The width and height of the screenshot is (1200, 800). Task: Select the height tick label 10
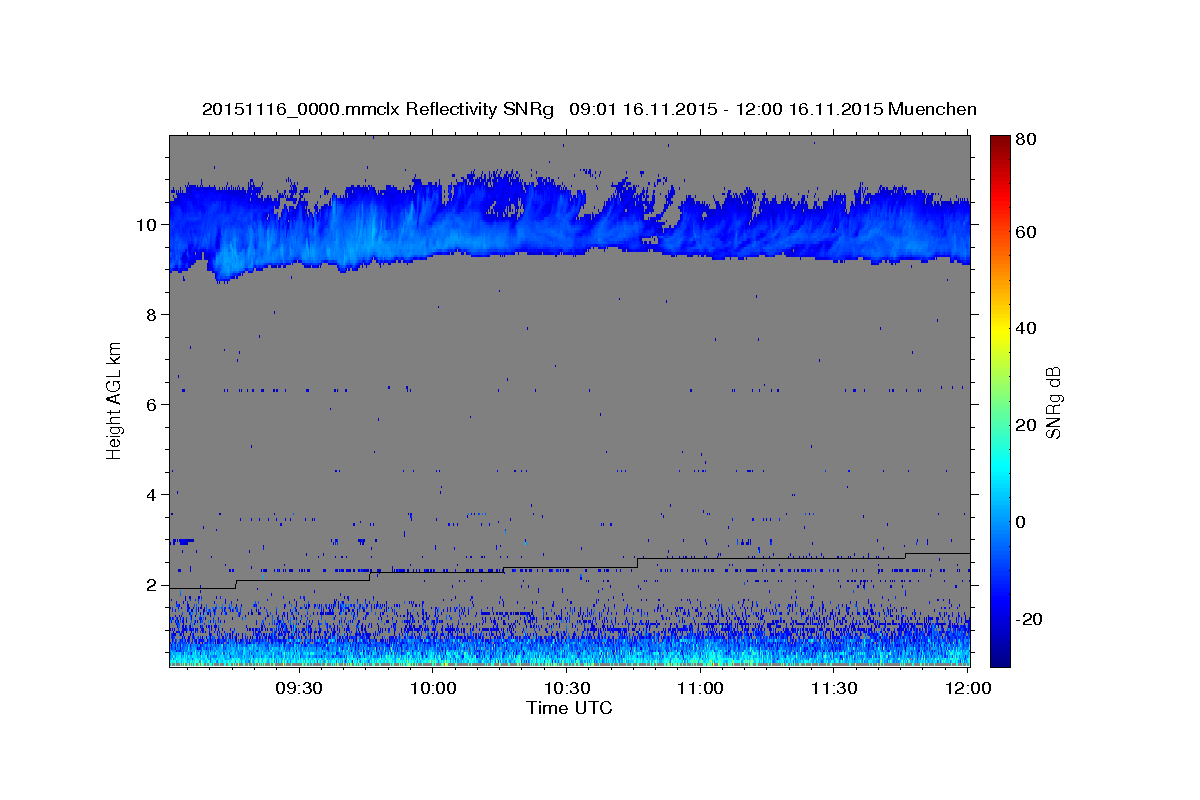pos(147,224)
